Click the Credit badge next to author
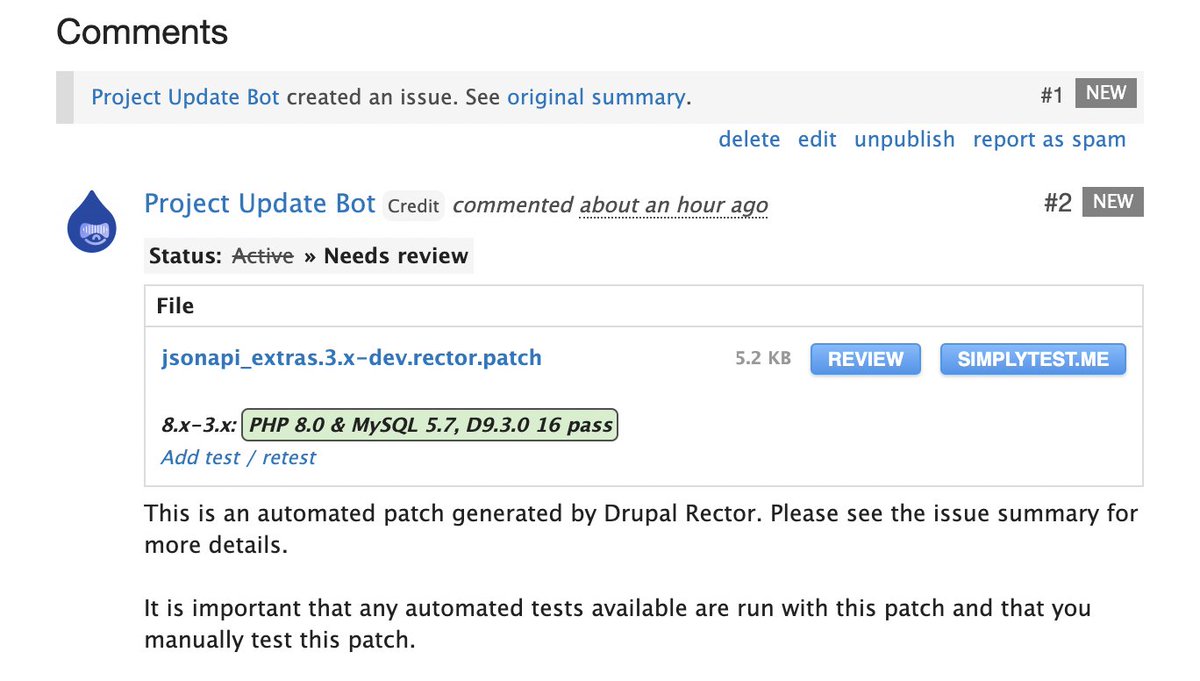This screenshot has height=681, width=1200. (x=413, y=205)
